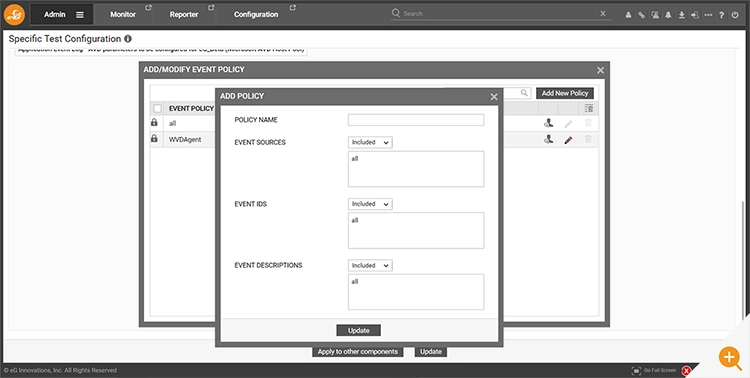Click the power logout icon
Viewport: 750px width, 378px height.
pos(735,15)
